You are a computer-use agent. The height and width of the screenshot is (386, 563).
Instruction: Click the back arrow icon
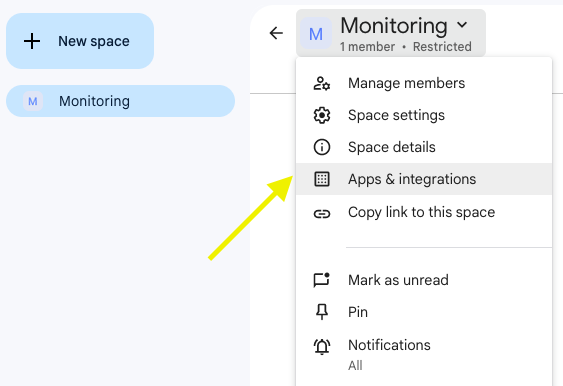[x=276, y=33]
